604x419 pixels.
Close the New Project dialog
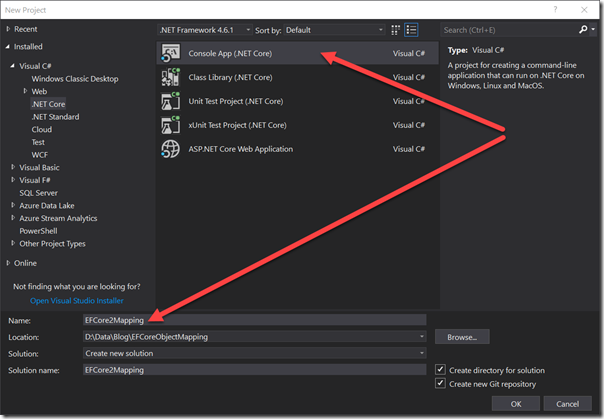click(584, 10)
